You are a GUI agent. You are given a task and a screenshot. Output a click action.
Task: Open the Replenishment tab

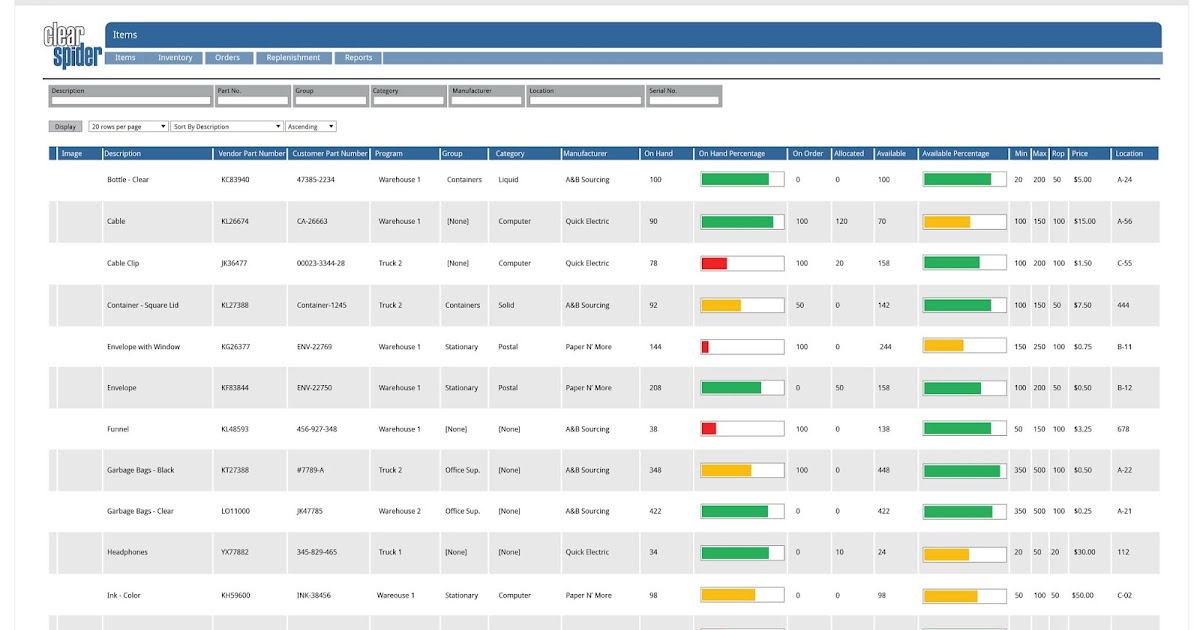(x=293, y=57)
